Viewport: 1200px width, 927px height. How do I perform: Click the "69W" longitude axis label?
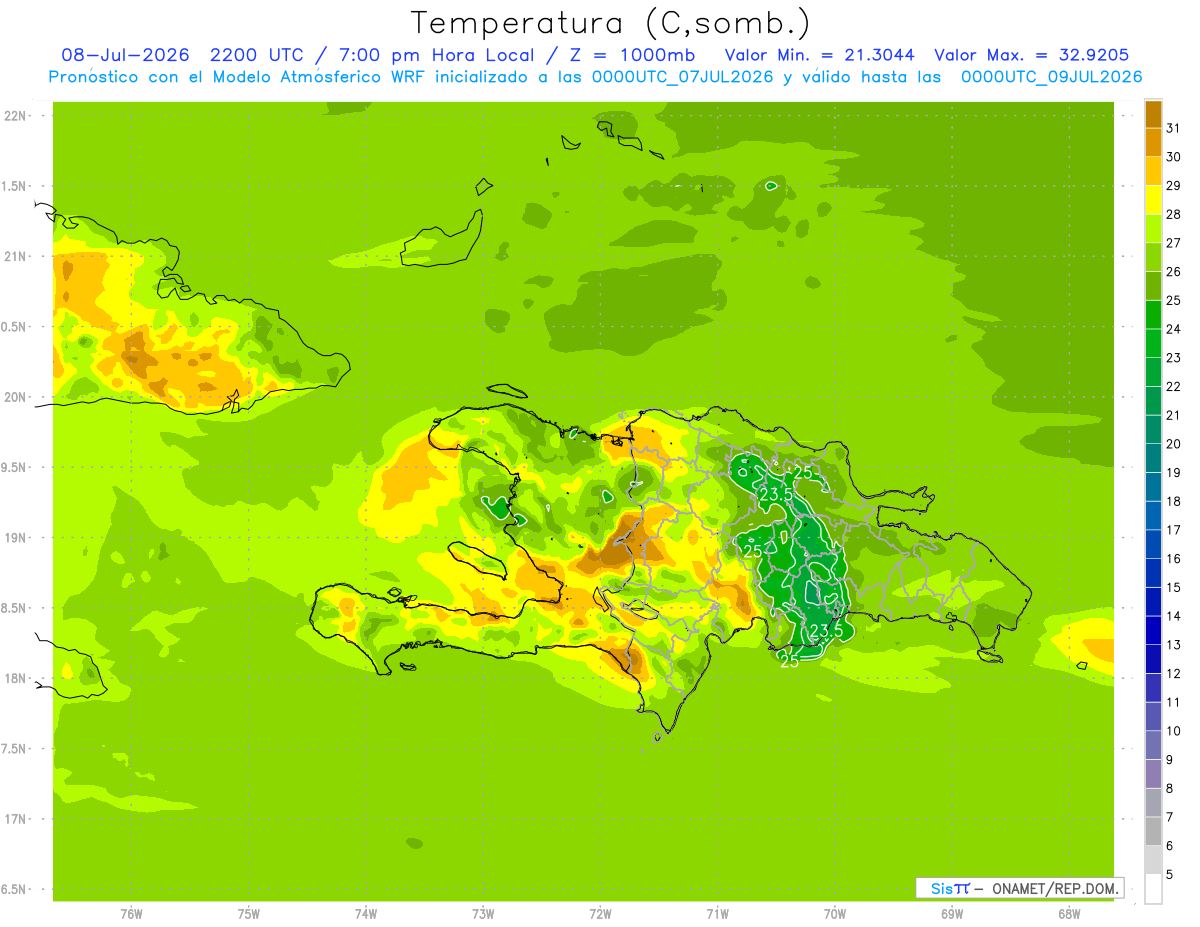click(952, 913)
